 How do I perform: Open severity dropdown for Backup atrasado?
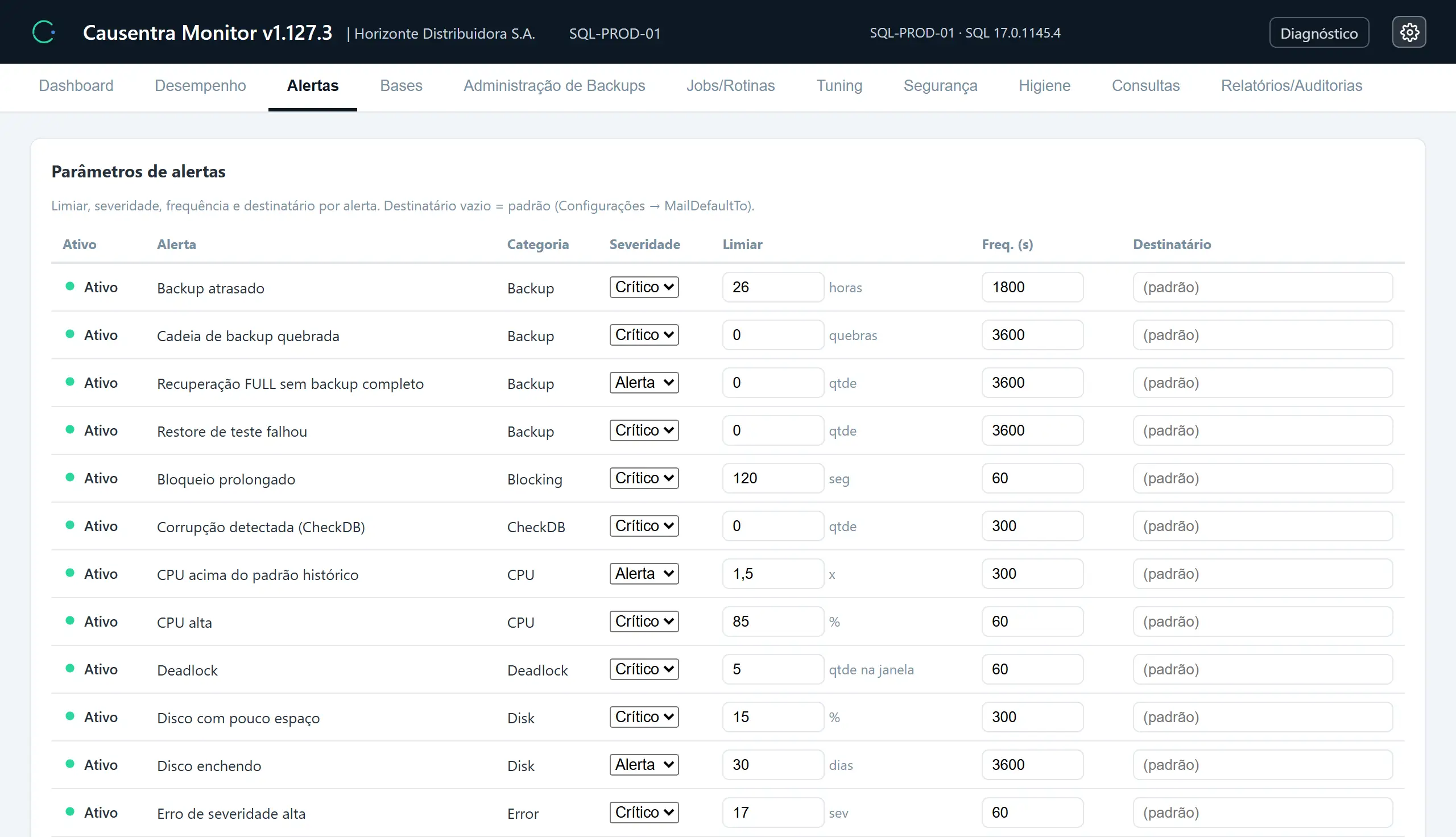[x=644, y=287]
